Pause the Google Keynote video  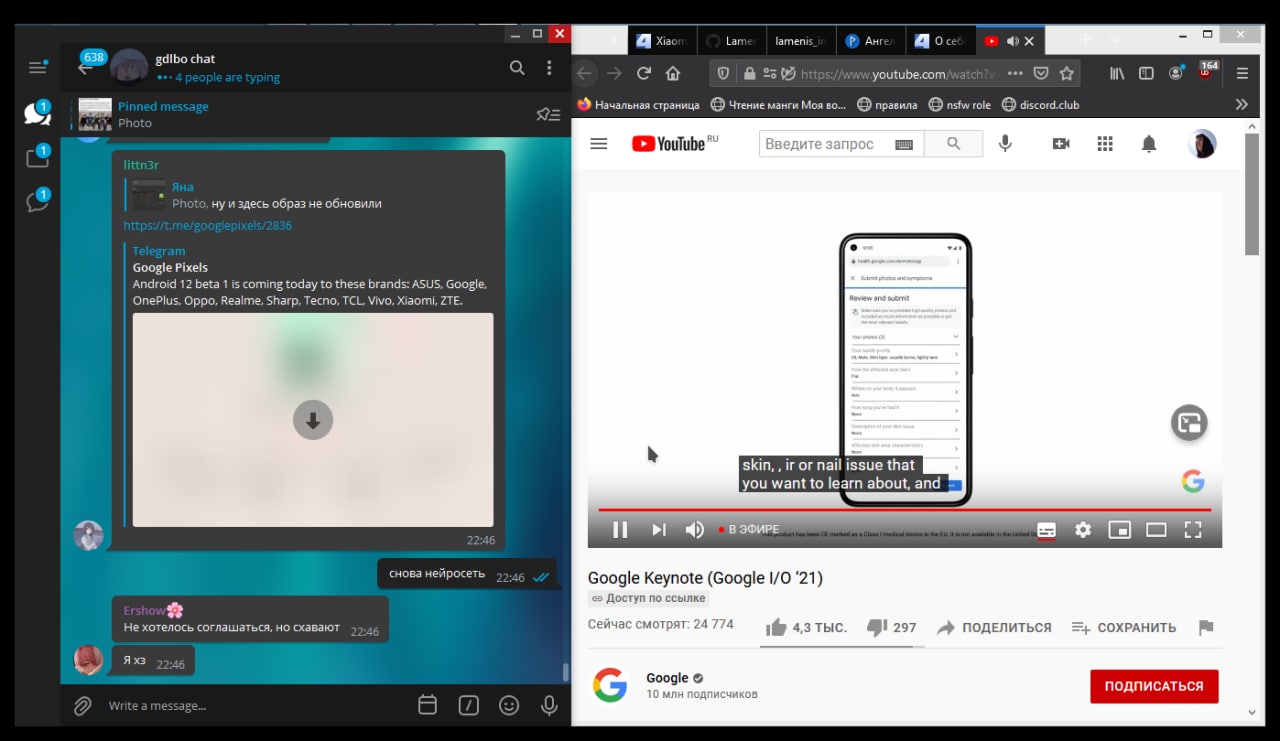click(x=620, y=530)
